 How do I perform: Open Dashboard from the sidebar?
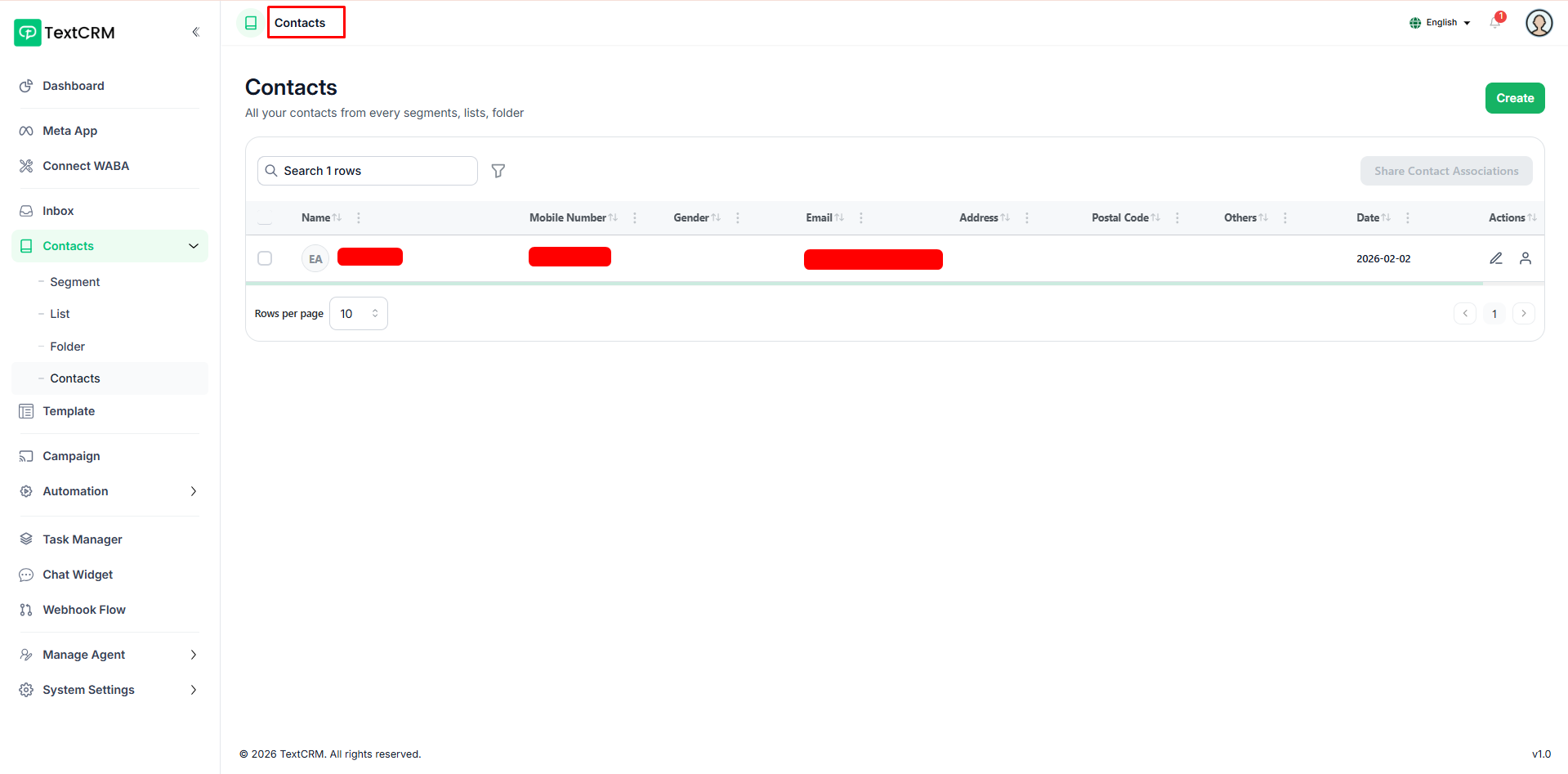tap(74, 86)
